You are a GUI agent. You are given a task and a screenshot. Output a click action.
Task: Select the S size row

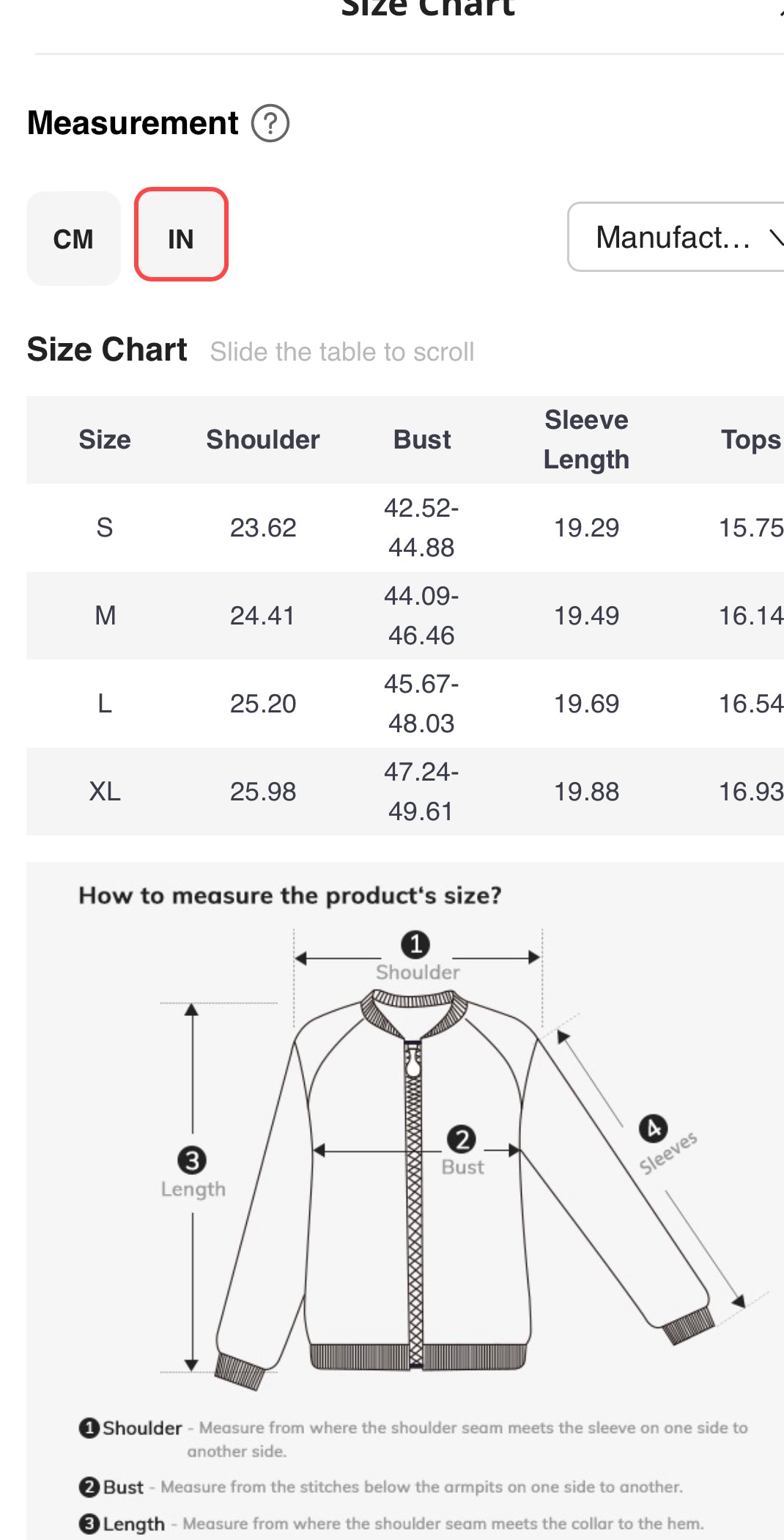coord(405,528)
